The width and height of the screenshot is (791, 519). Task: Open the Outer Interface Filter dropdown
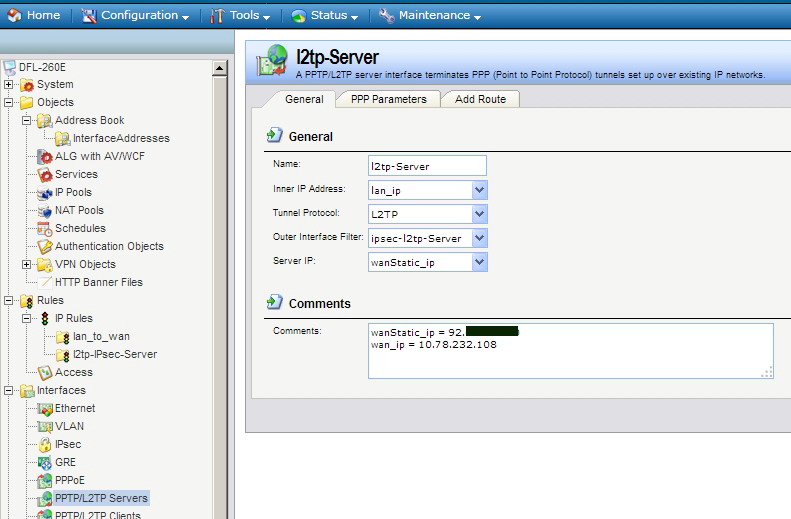pos(480,238)
